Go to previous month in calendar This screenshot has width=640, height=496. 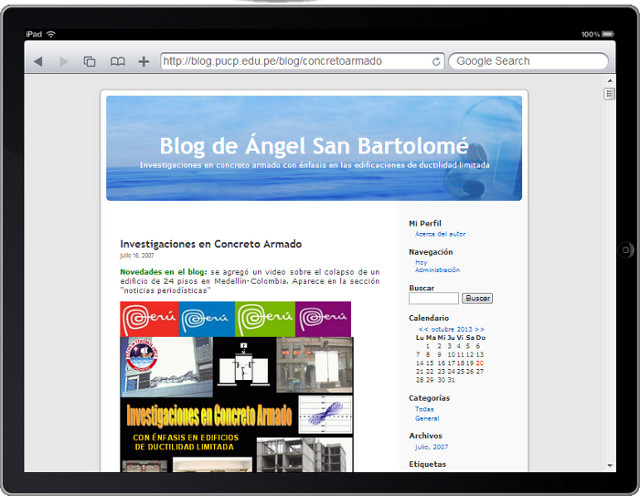click(424, 329)
